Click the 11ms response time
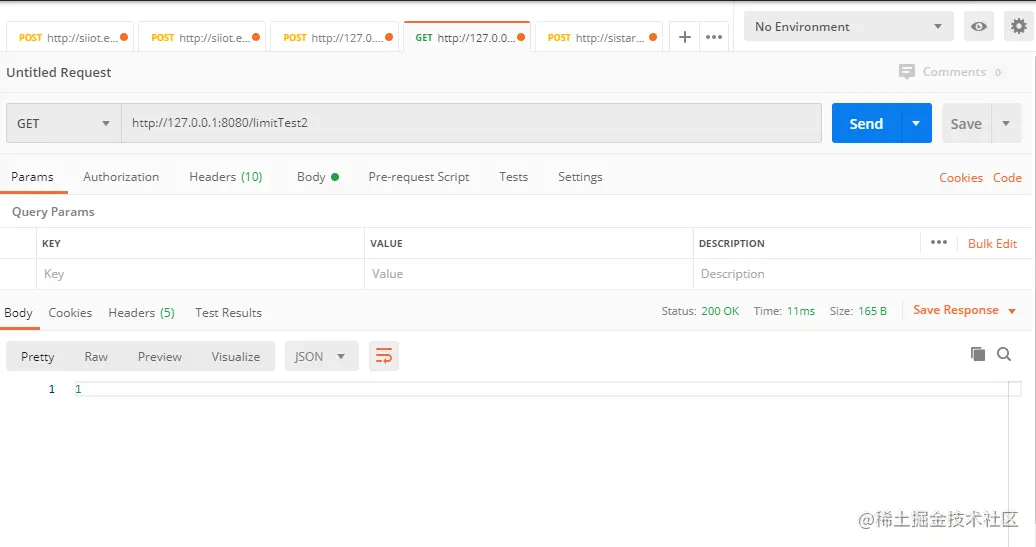1036x547 pixels. point(801,310)
